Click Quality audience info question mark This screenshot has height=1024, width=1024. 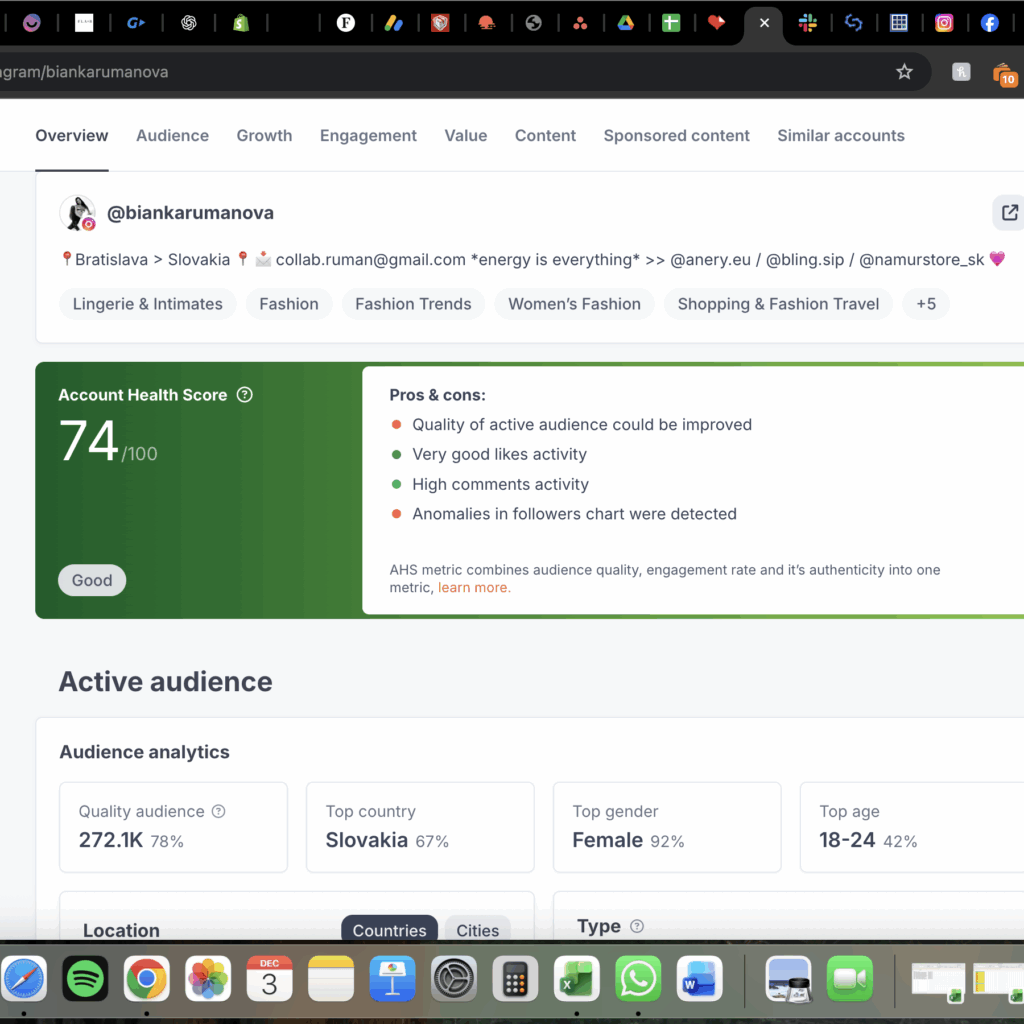[219, 812]
